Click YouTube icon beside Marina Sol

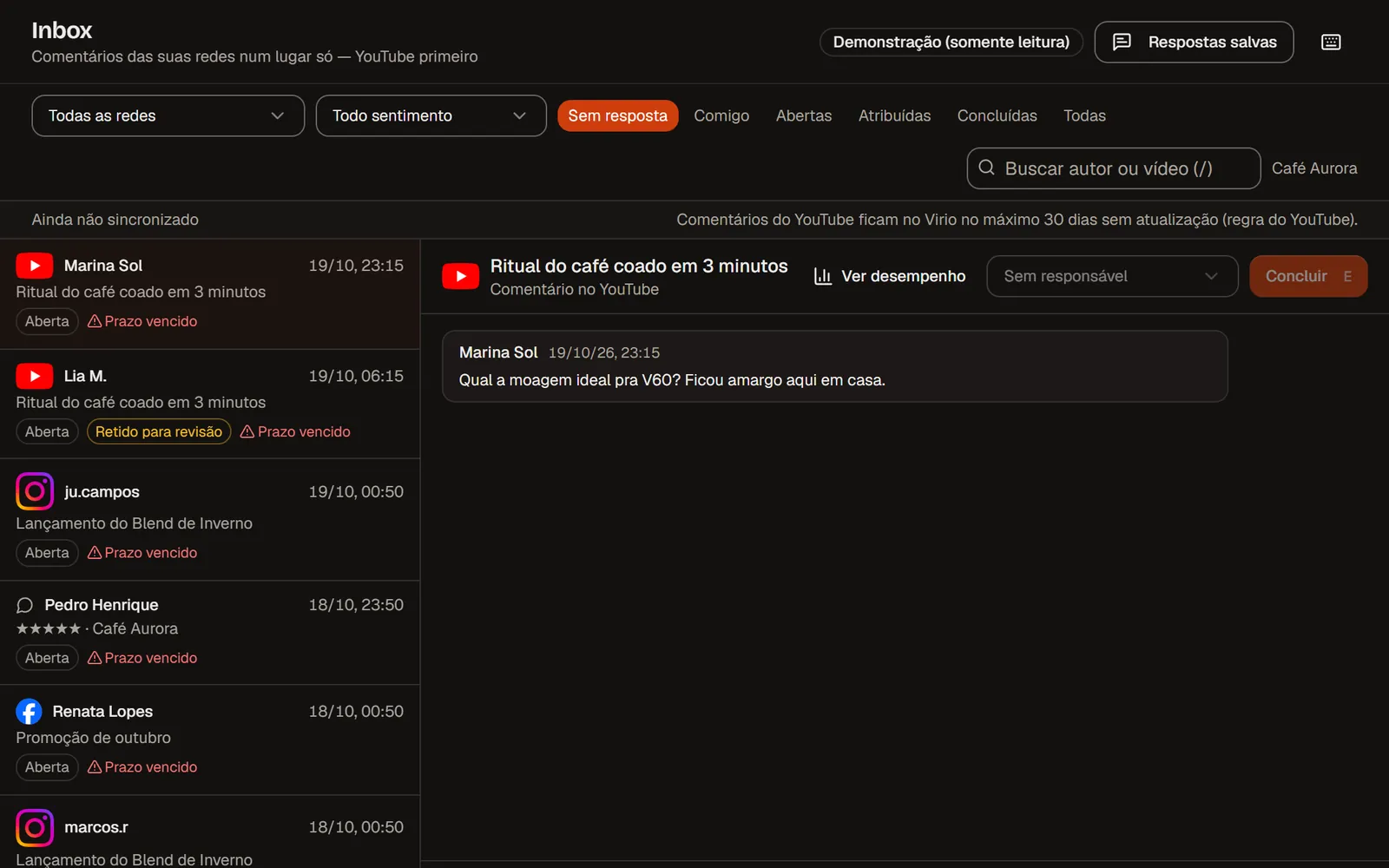pyautogui.click(x=35, y=266)
